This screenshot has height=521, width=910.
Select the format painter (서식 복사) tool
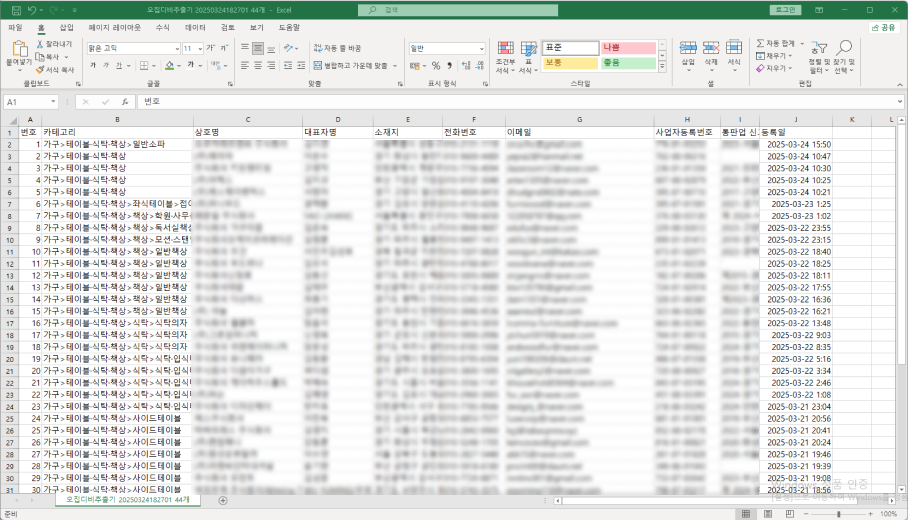[x=58, y=70]
